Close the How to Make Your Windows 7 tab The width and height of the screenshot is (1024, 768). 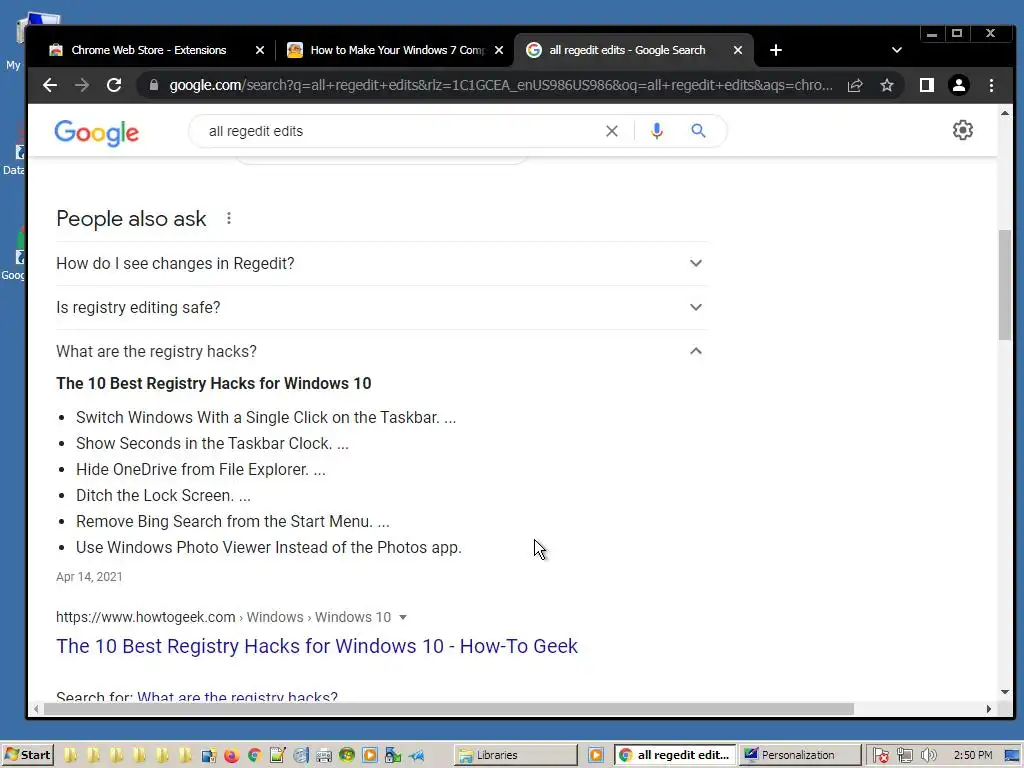[499, 50]
